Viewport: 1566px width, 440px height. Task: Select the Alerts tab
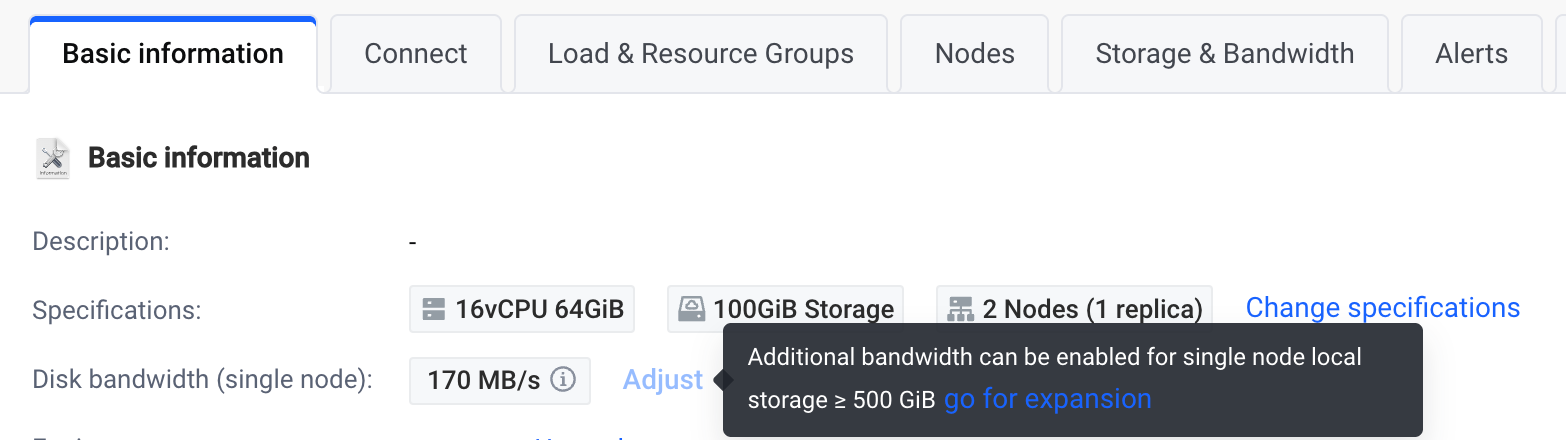click(1472, 53)
